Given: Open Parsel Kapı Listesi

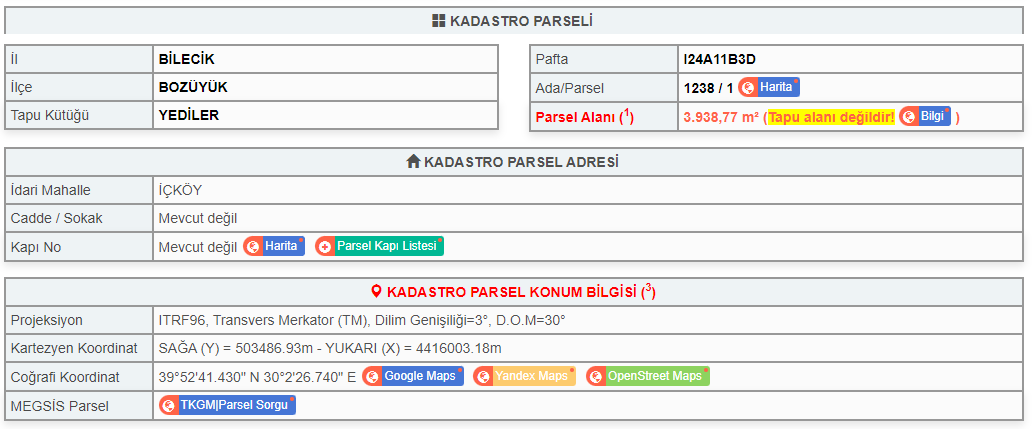Looking at the screenshot, I should (379, 246).
